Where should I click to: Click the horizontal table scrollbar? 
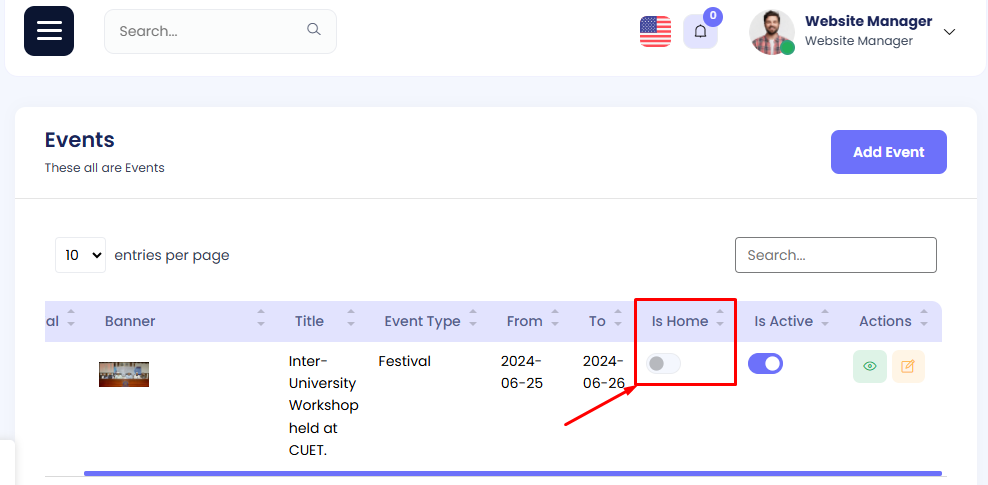click(512, 473)
